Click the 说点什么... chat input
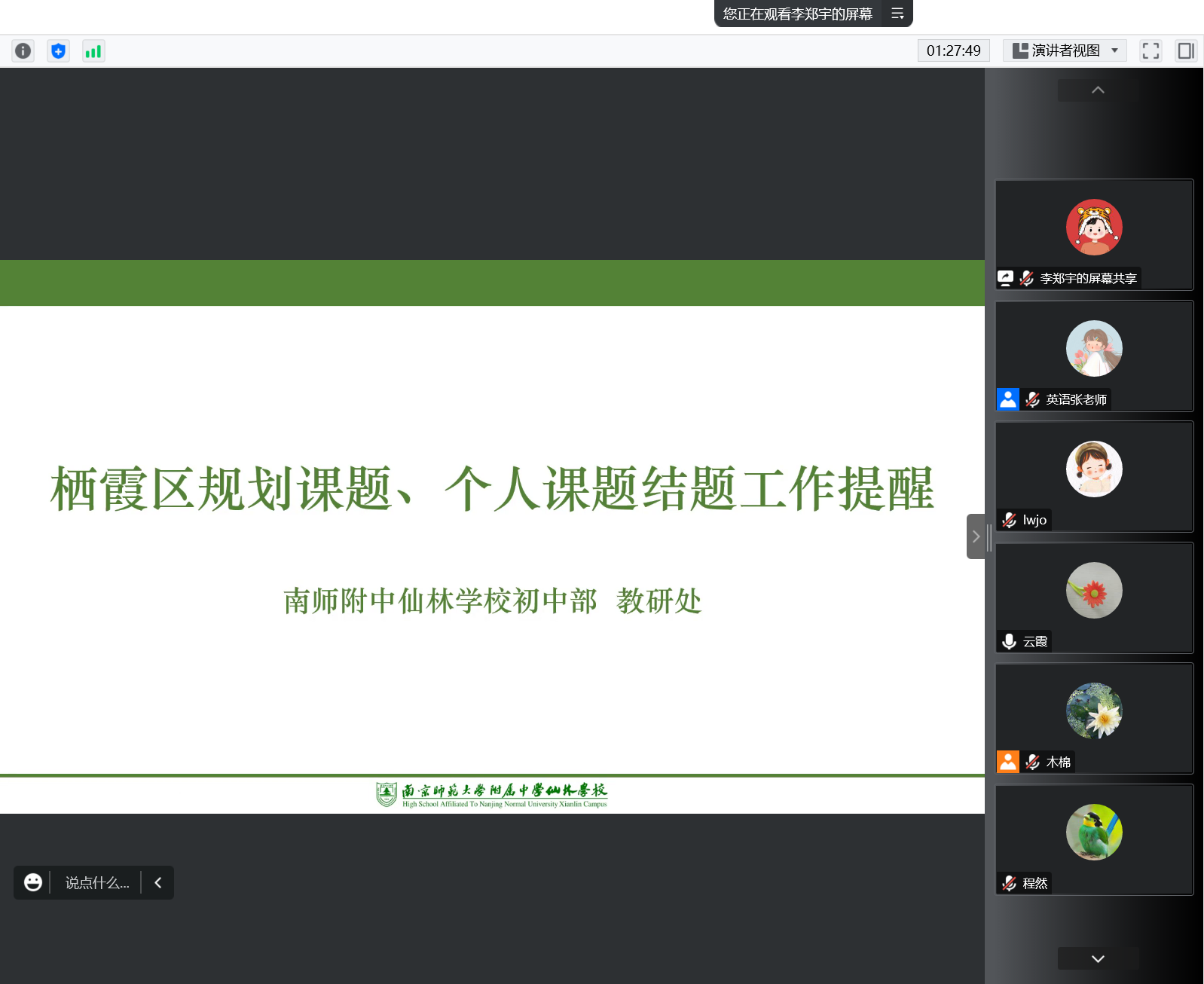This screenshot has height=984, width=1204. click(x=97, y=882)
